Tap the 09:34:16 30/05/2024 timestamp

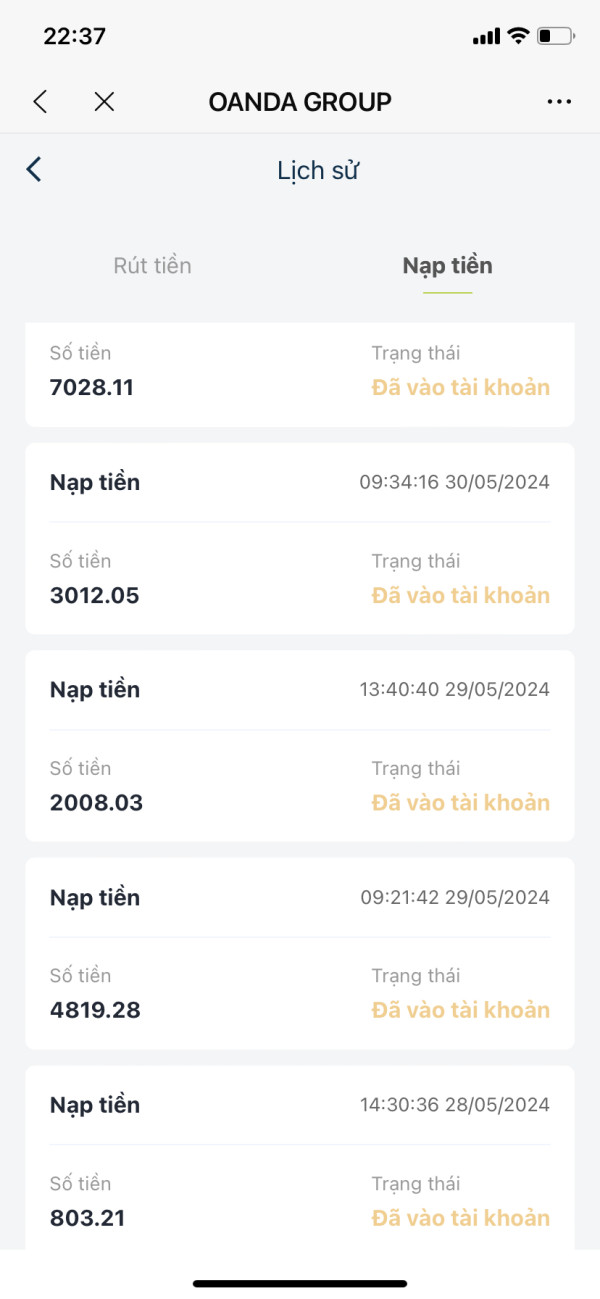[454, 482]
